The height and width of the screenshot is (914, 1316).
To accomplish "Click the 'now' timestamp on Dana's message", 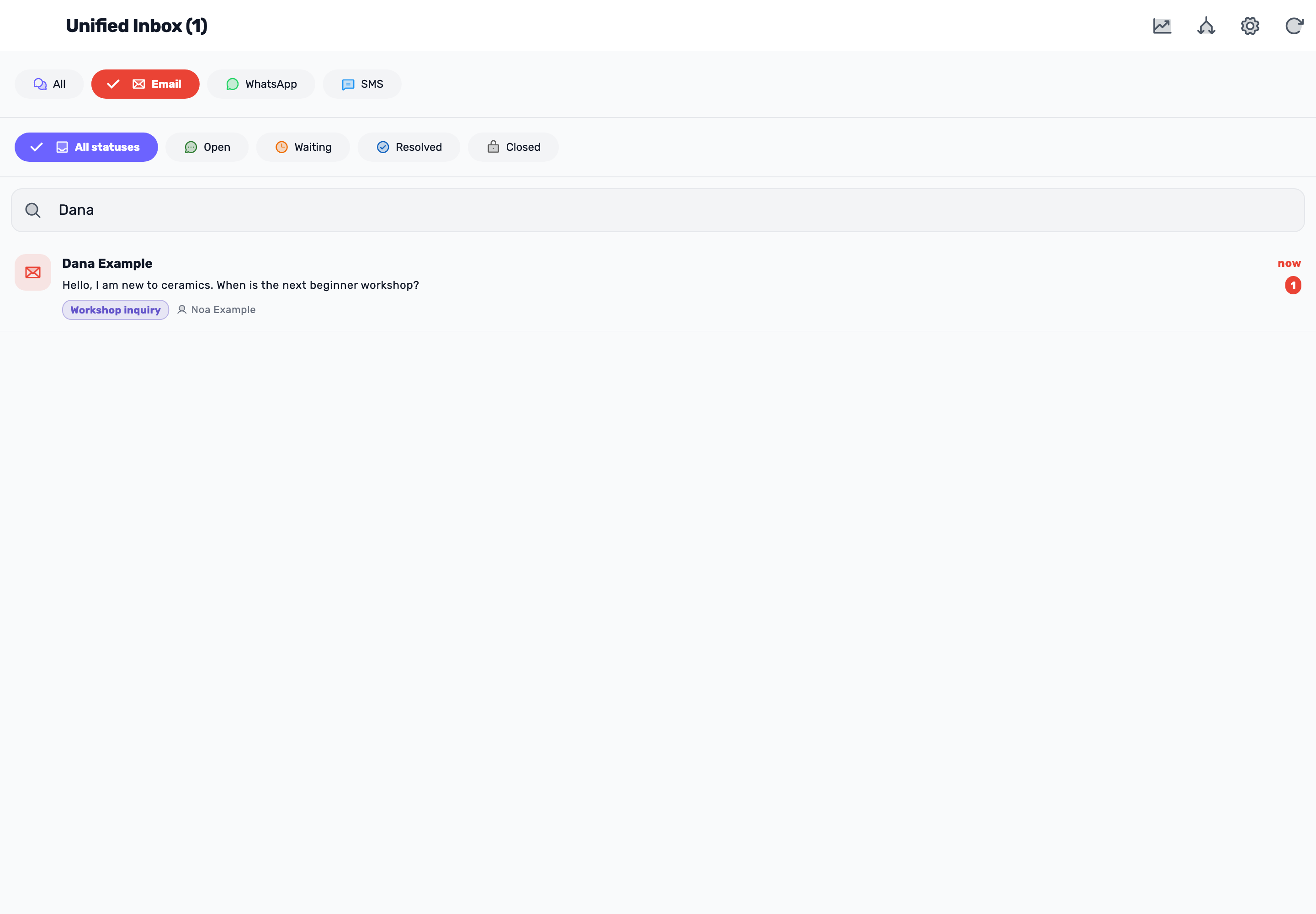I will (x=1289, y=263).
